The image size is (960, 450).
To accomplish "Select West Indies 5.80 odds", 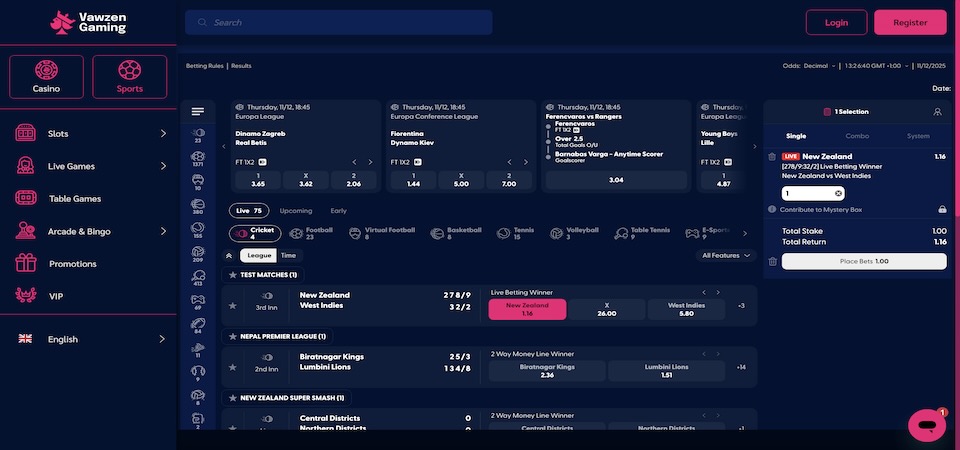I will click(686, 309).
